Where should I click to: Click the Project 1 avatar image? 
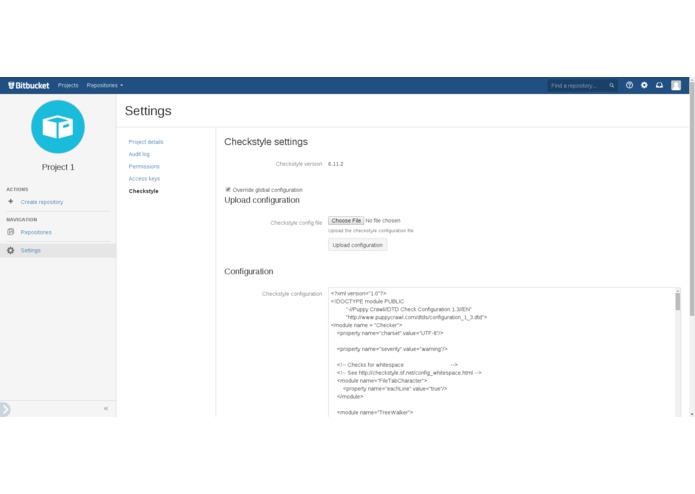[58, 127]
